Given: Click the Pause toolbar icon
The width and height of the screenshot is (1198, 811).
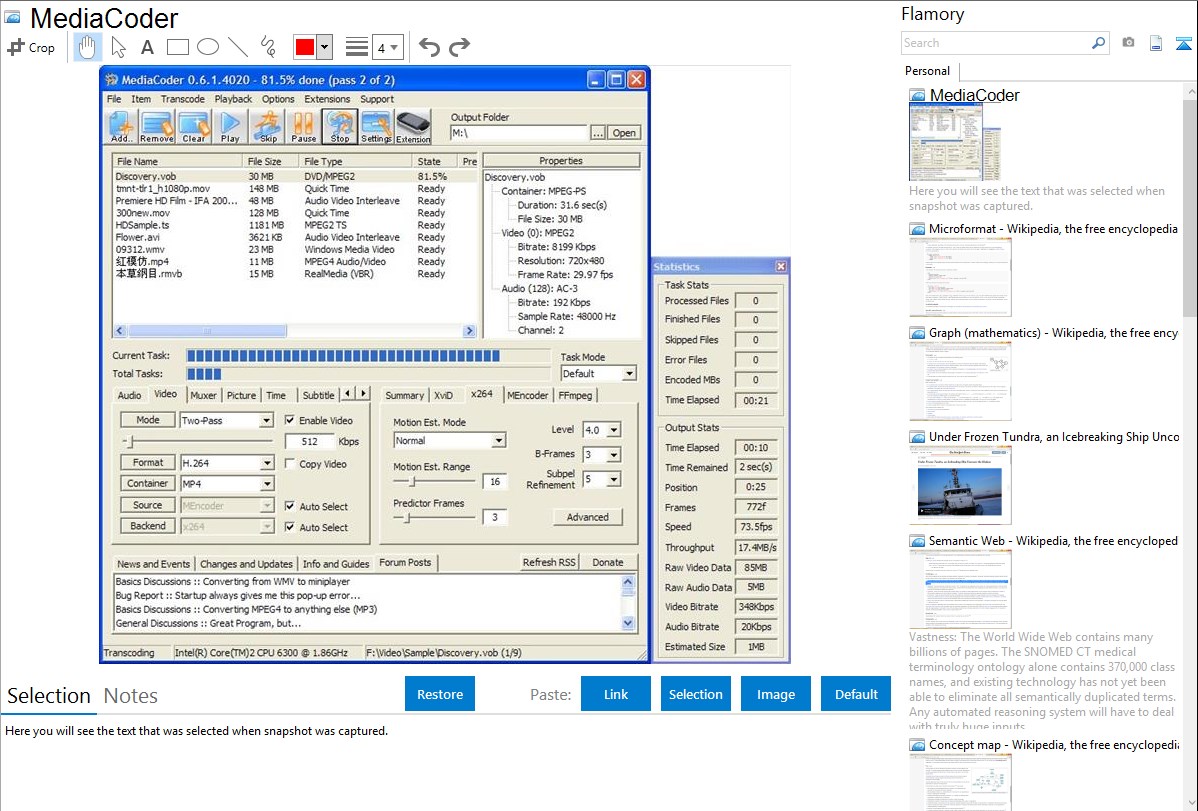Looking at the screenshot, I should point(303,127).
